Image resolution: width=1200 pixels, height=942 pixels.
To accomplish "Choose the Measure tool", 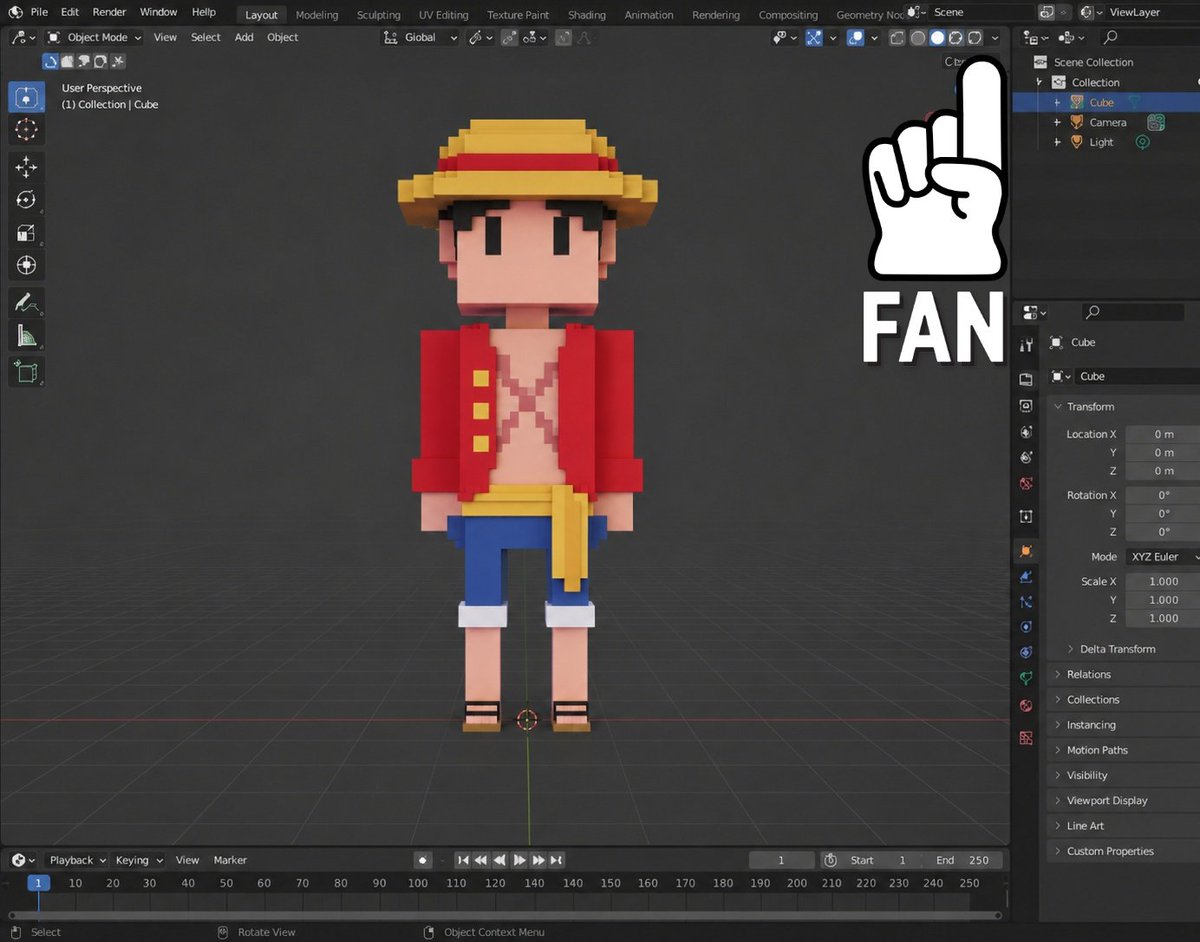I will point(26,336).
